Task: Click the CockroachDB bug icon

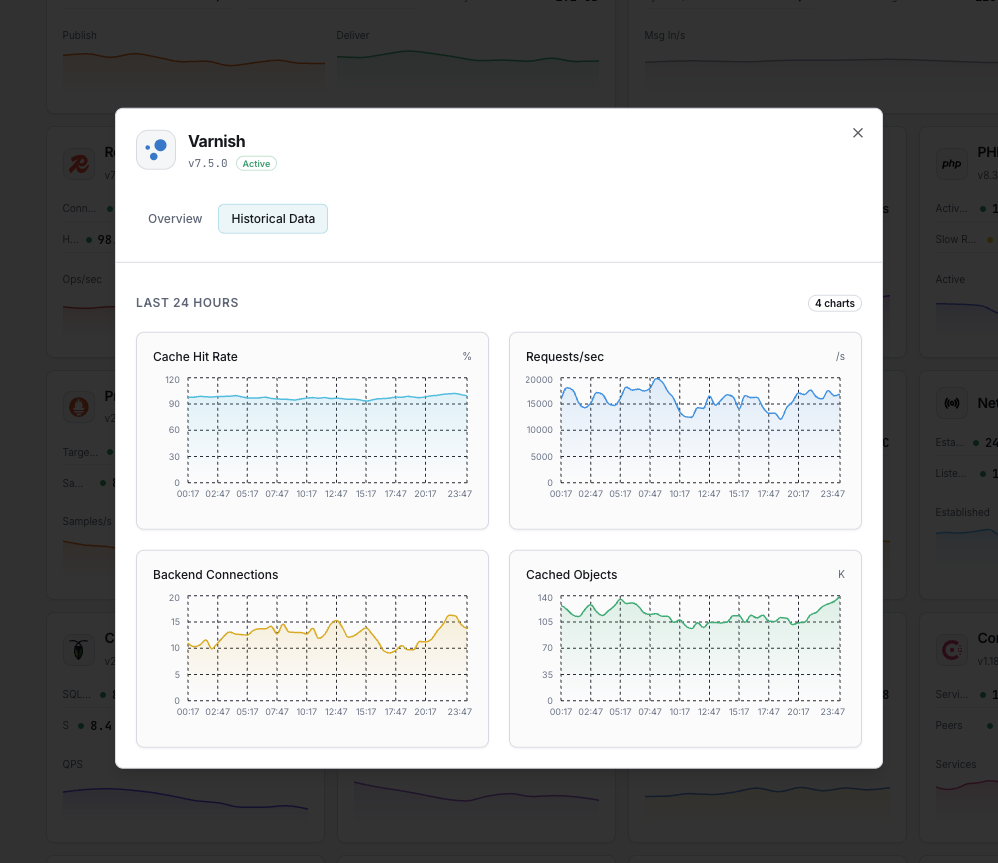Action: click(79, 648)
